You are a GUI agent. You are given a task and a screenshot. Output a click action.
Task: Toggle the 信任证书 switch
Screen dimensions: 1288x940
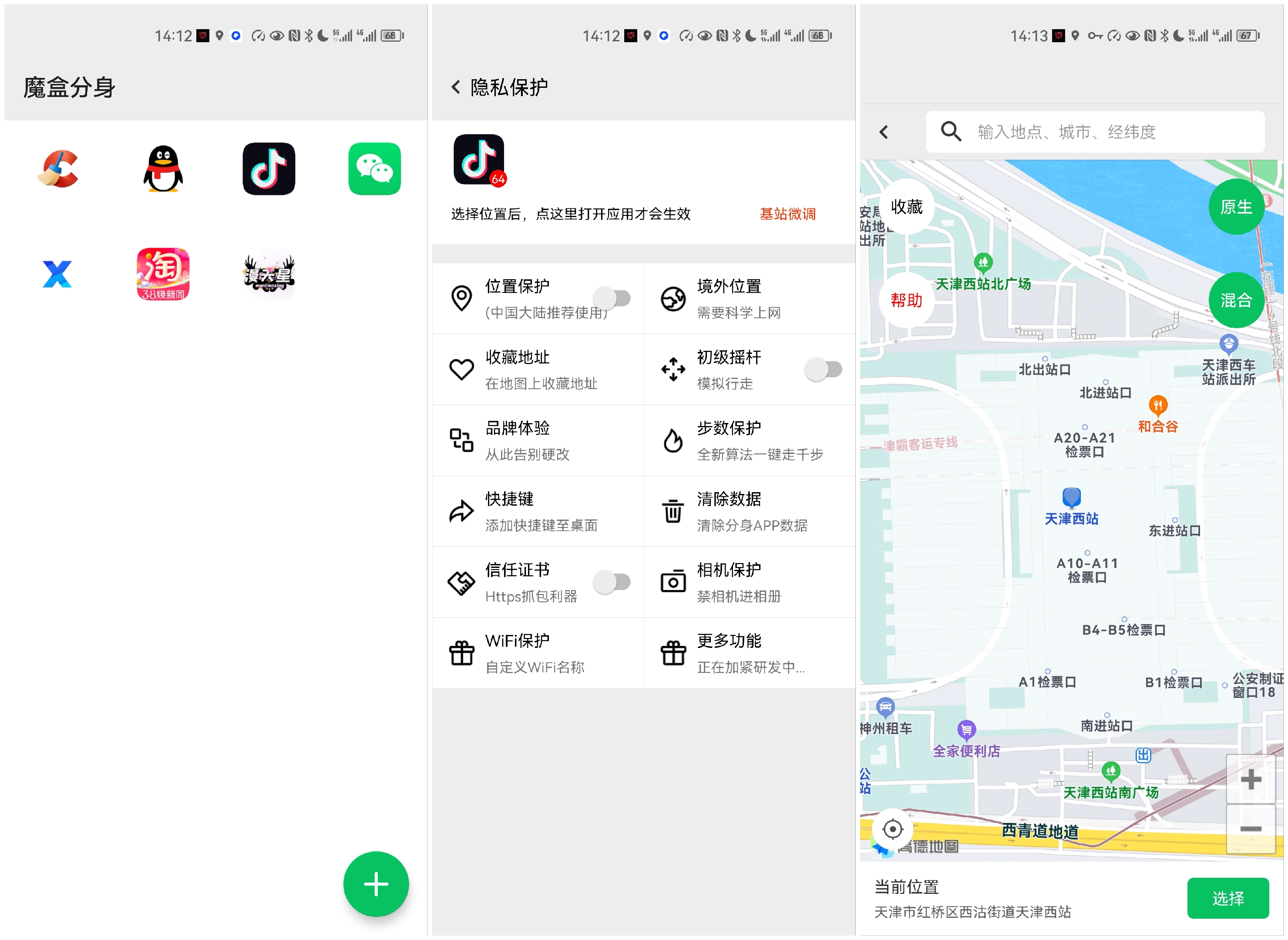(612, 581)
